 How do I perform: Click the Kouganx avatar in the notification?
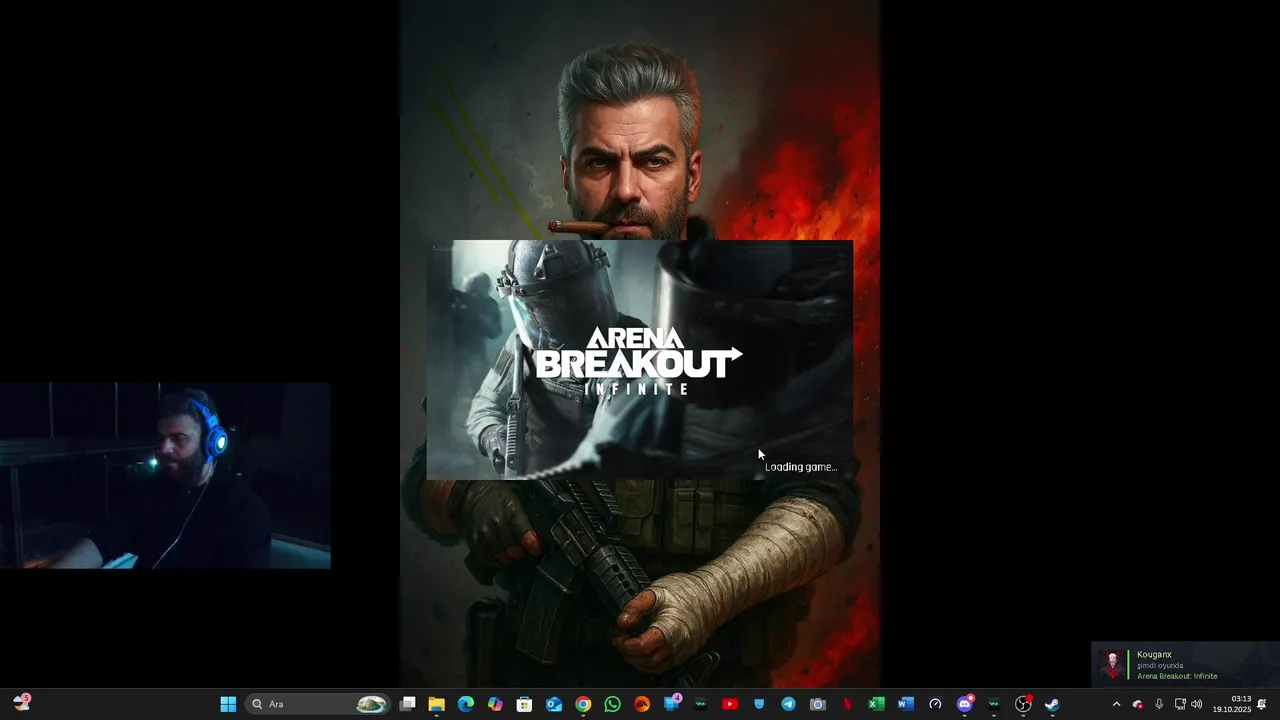point(1112,665)
